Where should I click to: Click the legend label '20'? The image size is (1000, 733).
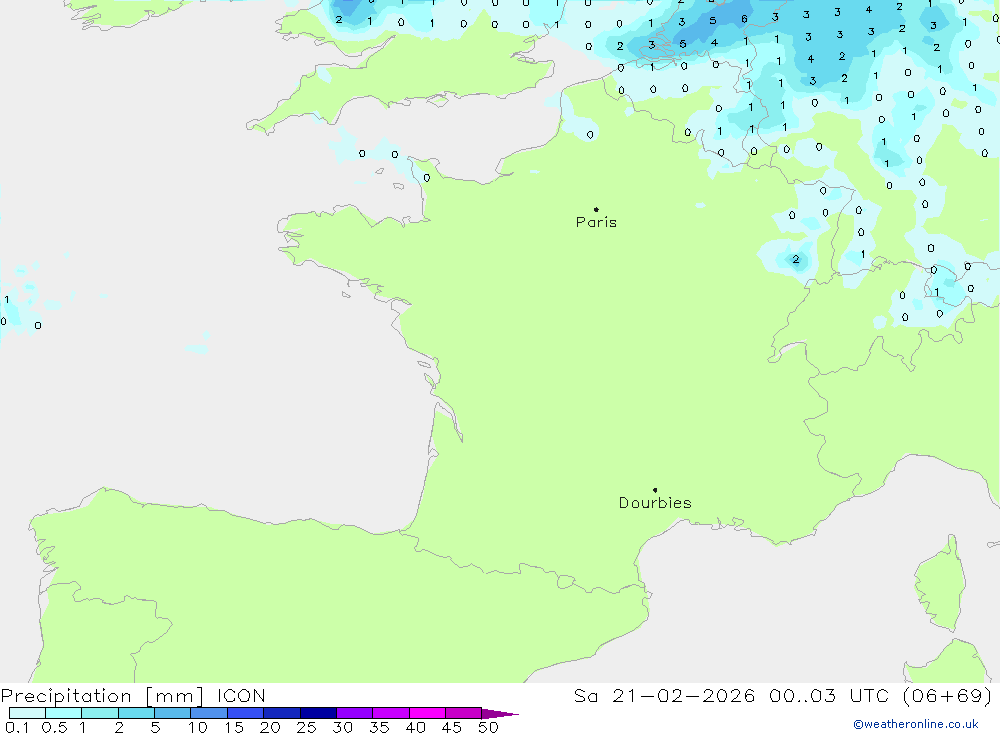270,727
